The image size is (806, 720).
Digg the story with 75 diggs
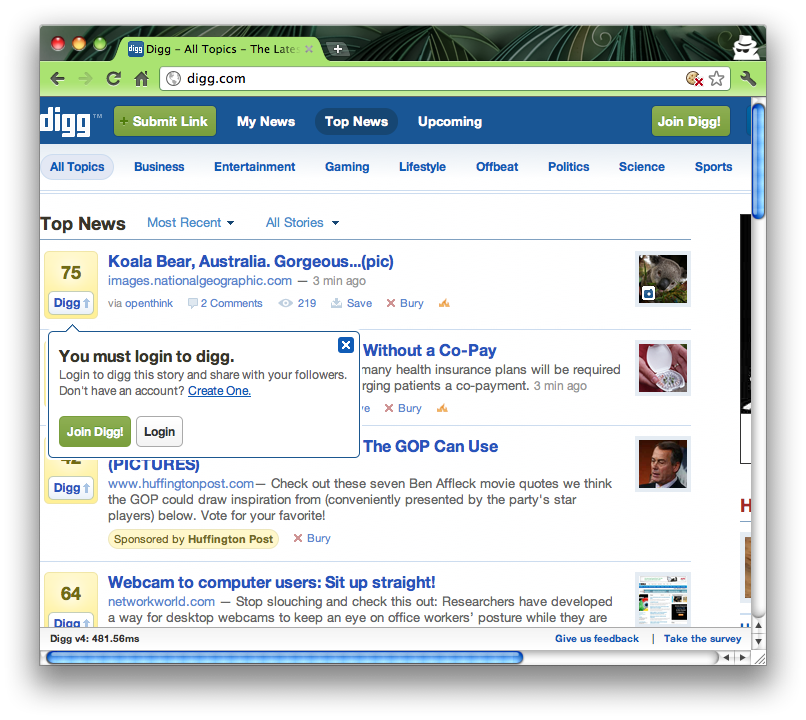point(71,303)
